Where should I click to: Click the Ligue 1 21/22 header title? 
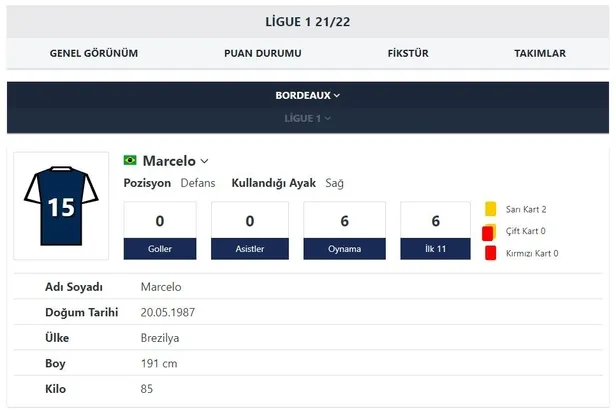308,21
